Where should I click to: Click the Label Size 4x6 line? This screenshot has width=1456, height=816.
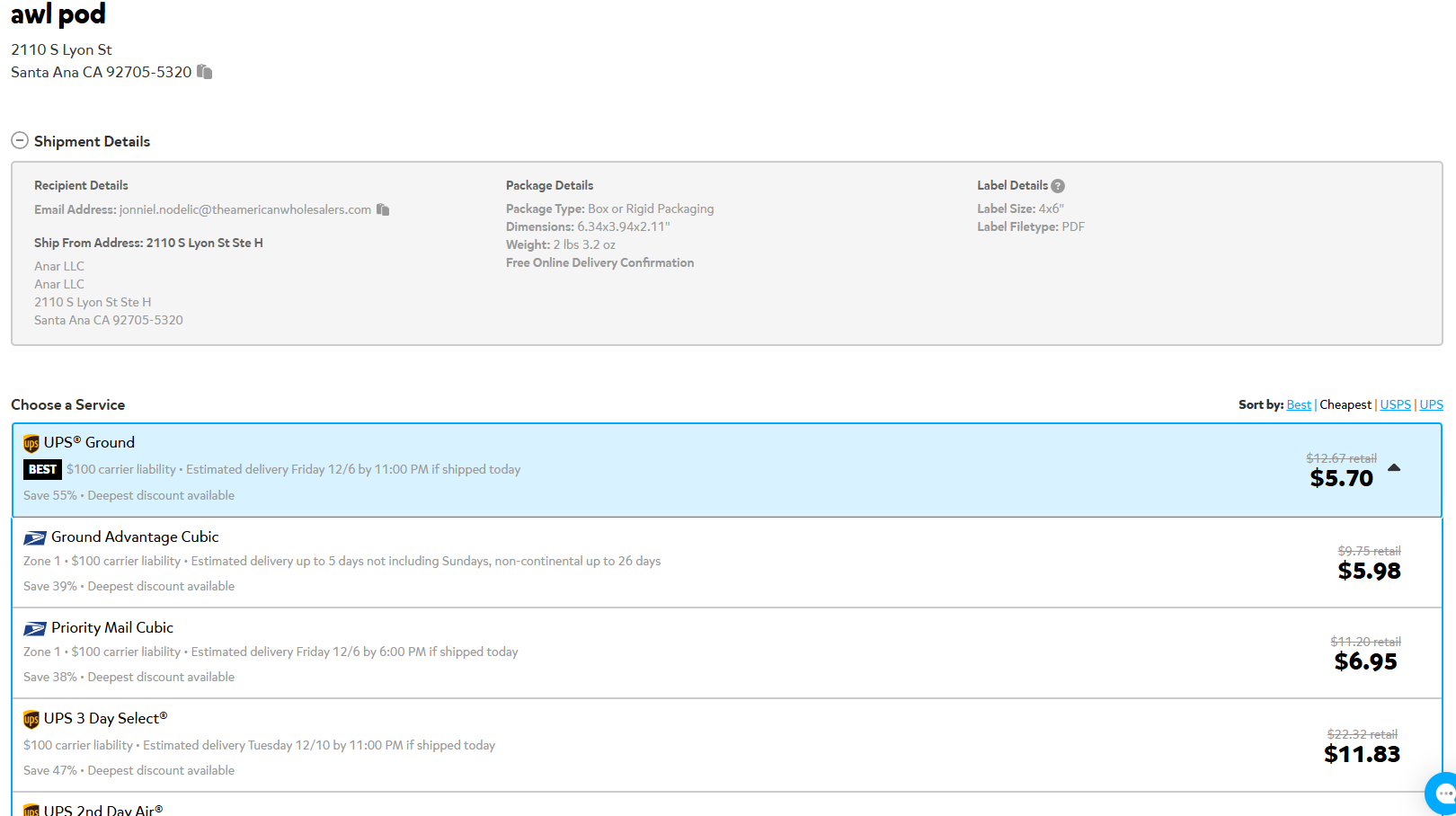click(1020, 208)
